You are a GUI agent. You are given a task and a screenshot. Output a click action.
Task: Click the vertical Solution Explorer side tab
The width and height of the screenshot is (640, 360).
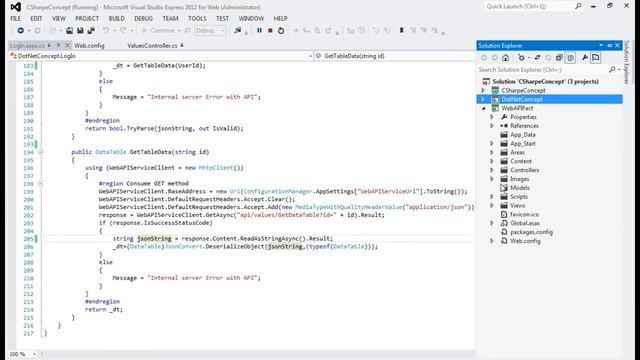coord(627,62)
